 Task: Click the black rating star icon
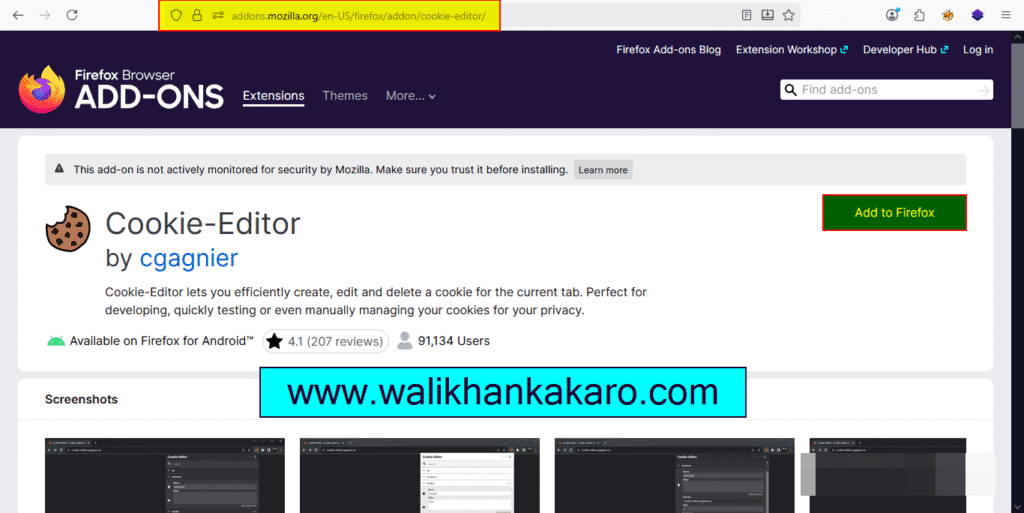tap(274, 341)
